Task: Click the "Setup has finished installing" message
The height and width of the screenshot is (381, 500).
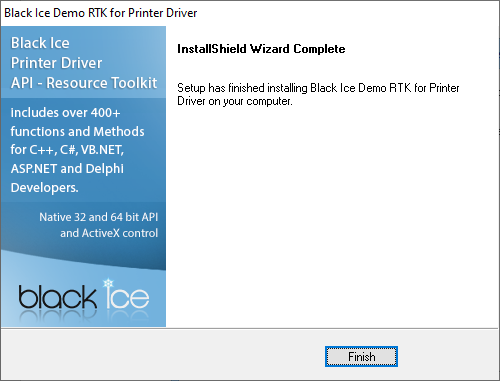Action: [x=318, y=88]
